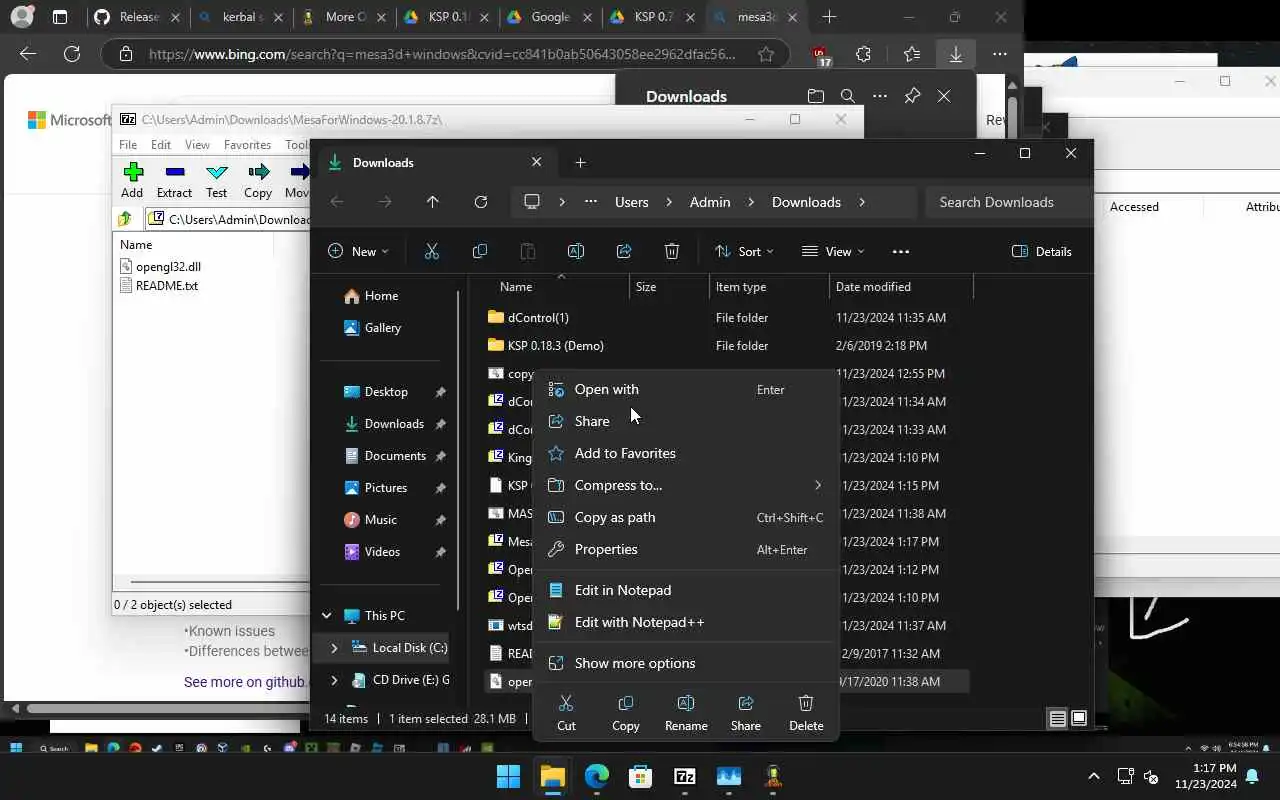Click the Search Downloads field

click(1008, 202)
